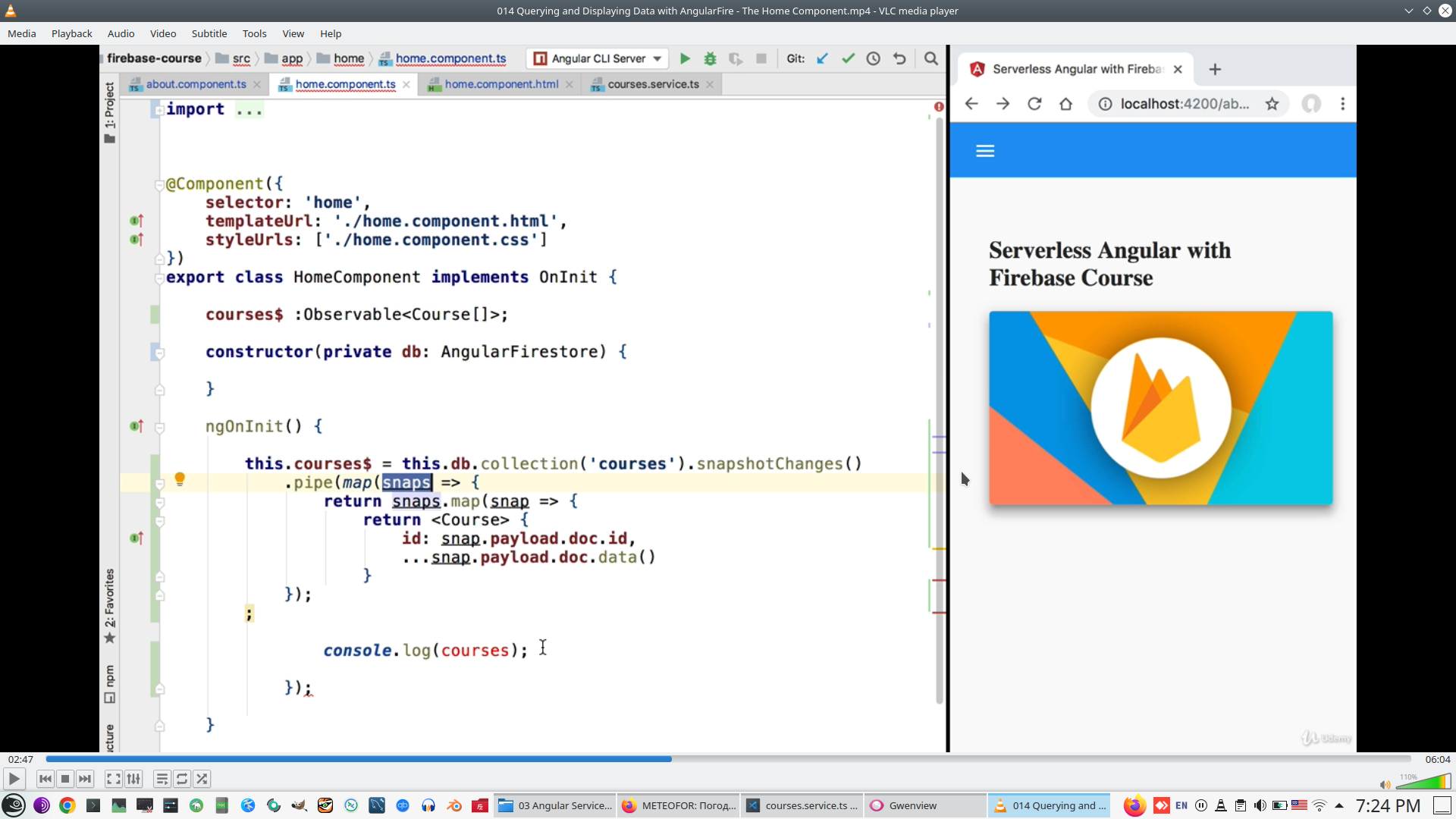
Task: Open the VLC playlist view
Action: point(162,779)
